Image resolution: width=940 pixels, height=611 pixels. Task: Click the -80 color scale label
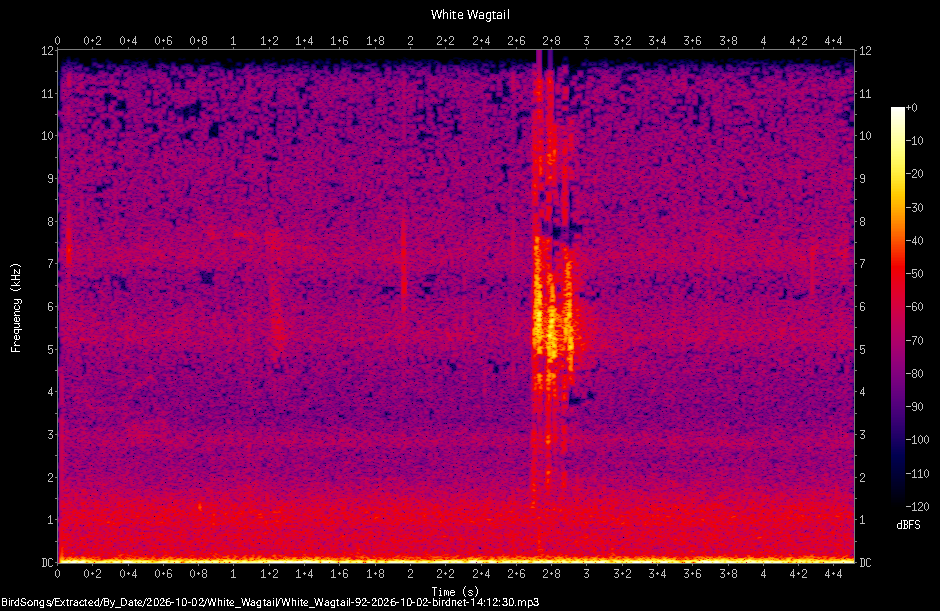pos(914,373)
